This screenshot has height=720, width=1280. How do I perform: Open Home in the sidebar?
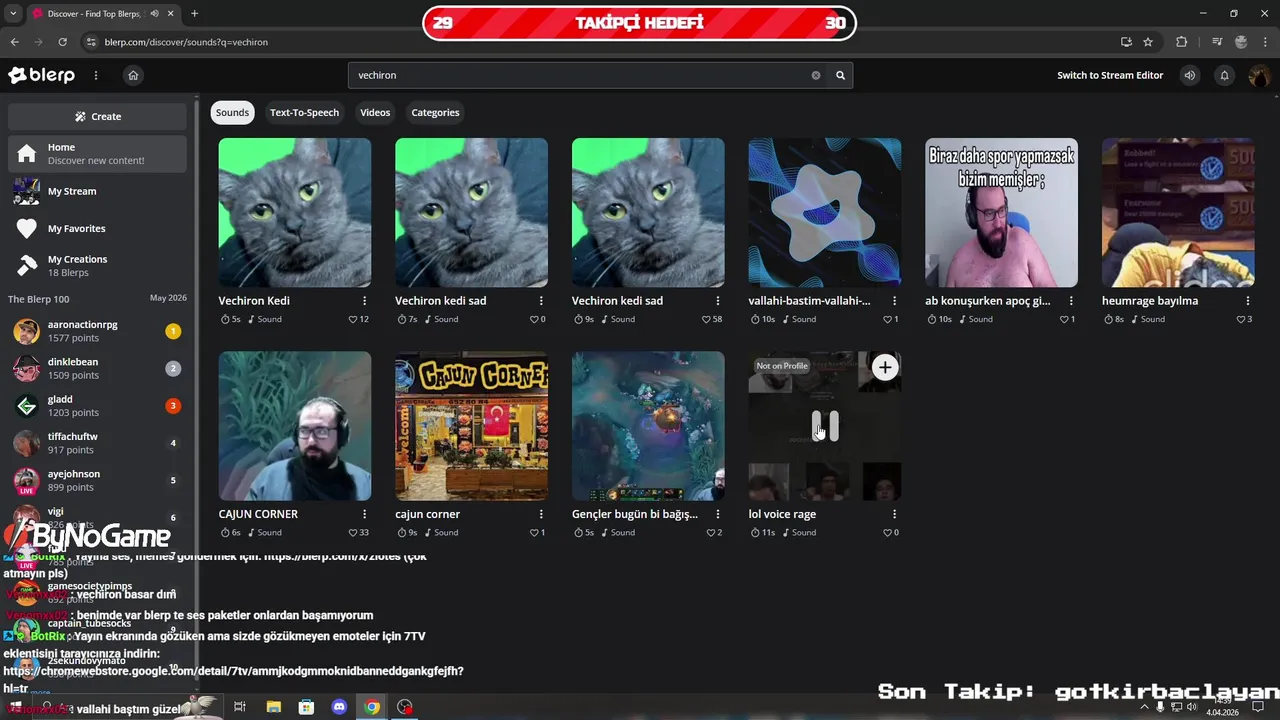(x=97, y=154)
